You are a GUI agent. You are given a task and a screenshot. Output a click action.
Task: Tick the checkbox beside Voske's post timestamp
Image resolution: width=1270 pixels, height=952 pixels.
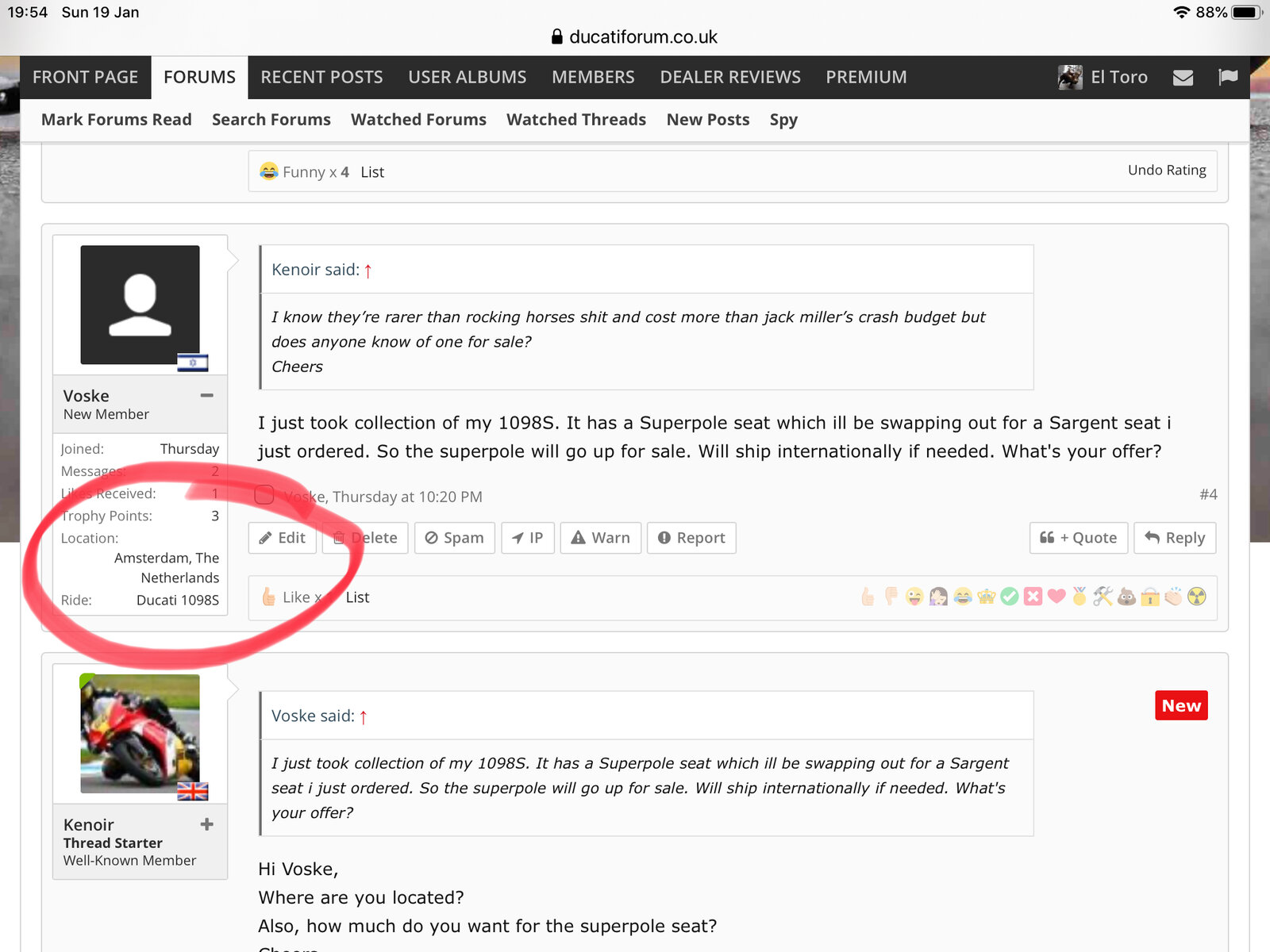[x=264, y=496]
